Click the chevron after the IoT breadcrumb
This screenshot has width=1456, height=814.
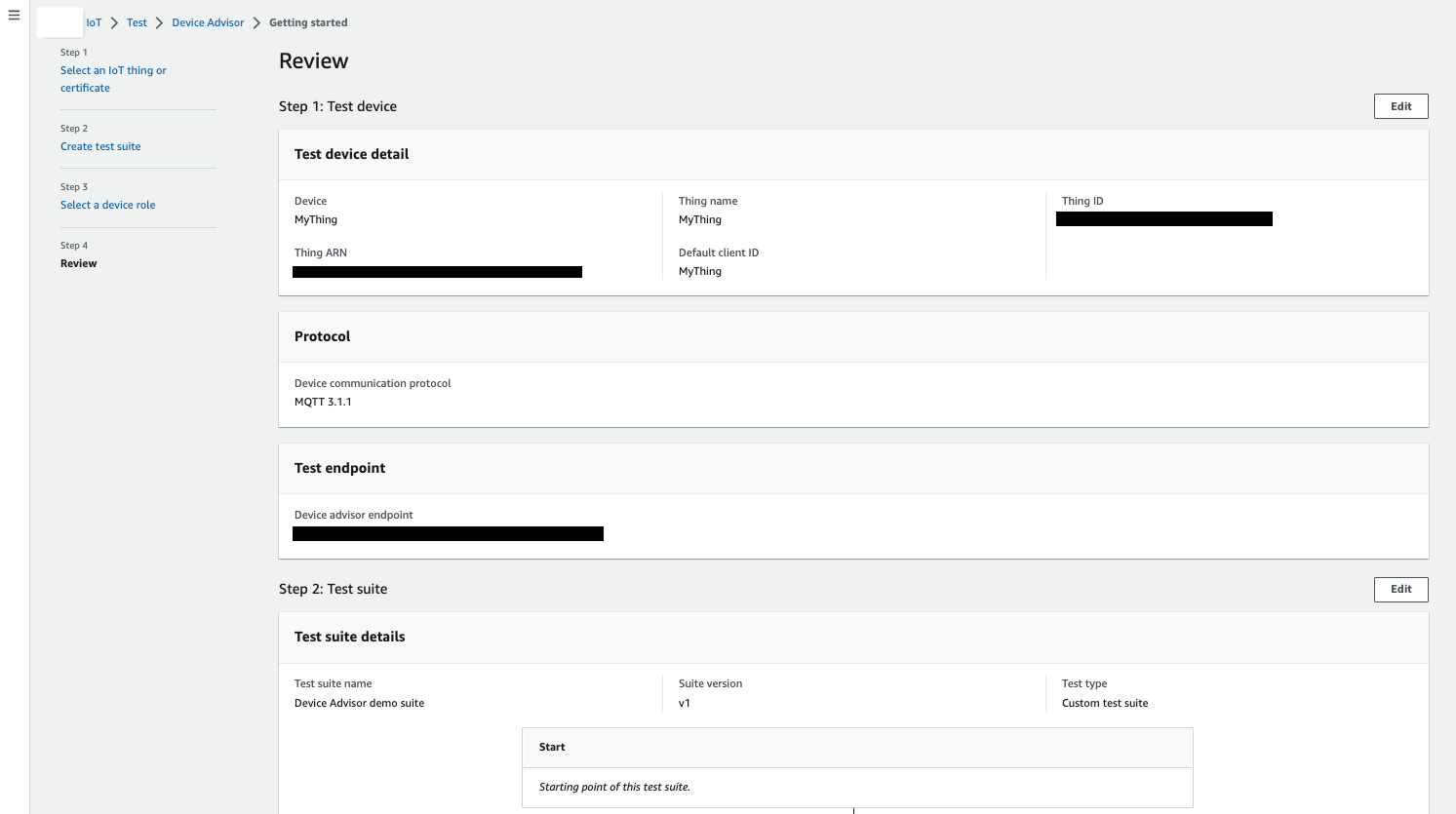(x=114, y=22)
